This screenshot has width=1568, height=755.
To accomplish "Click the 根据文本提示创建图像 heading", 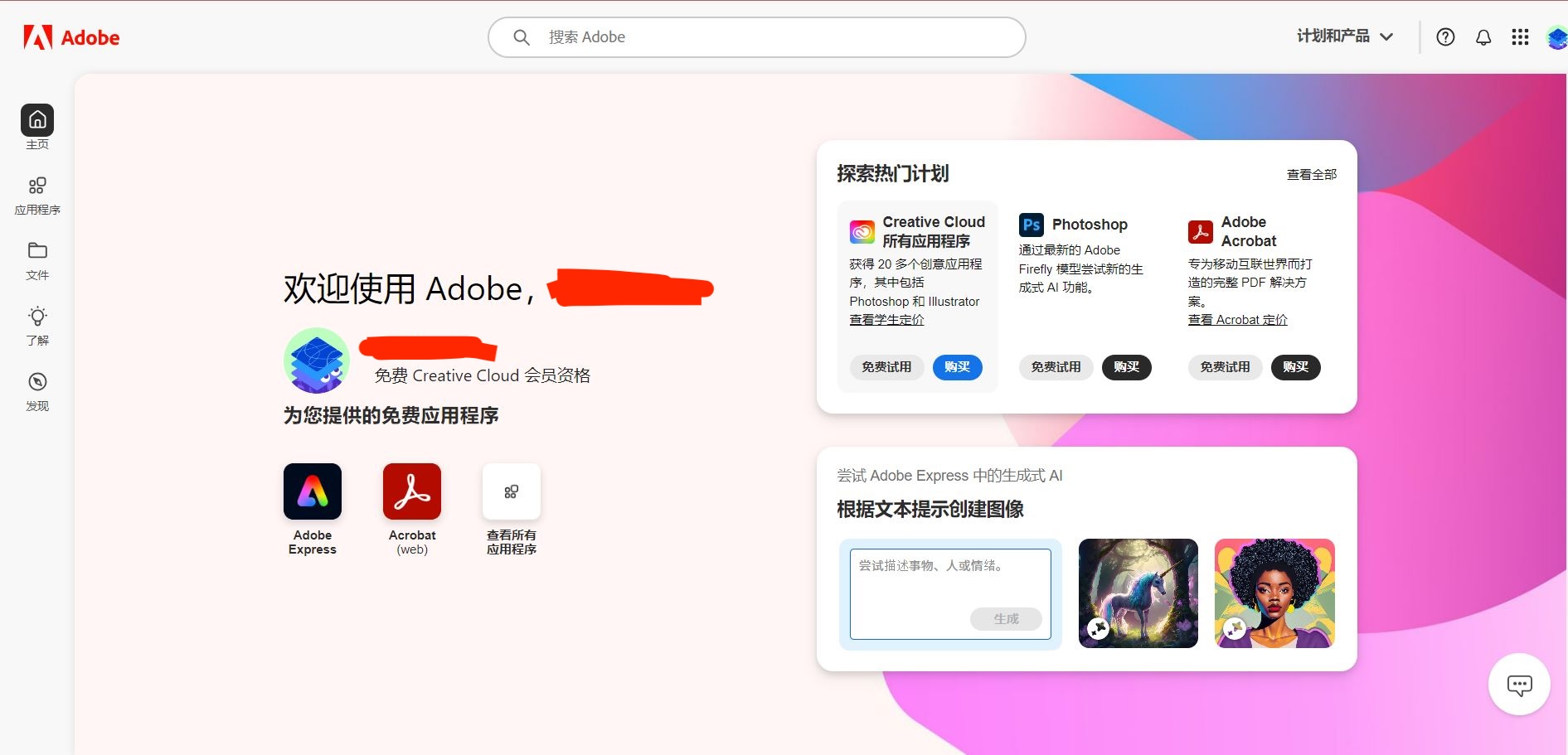I will (930, 509).
